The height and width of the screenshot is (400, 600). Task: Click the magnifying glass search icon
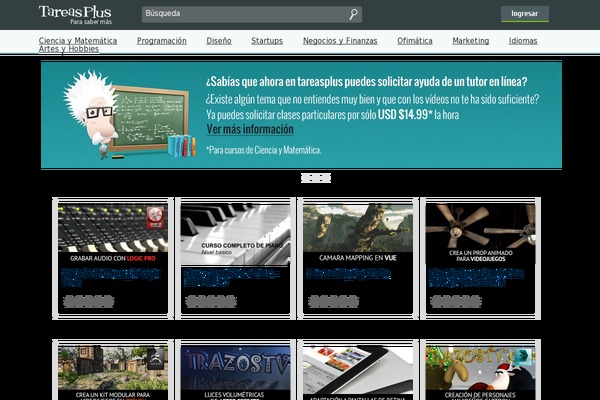pyautogui.click(x=354, y=14)
